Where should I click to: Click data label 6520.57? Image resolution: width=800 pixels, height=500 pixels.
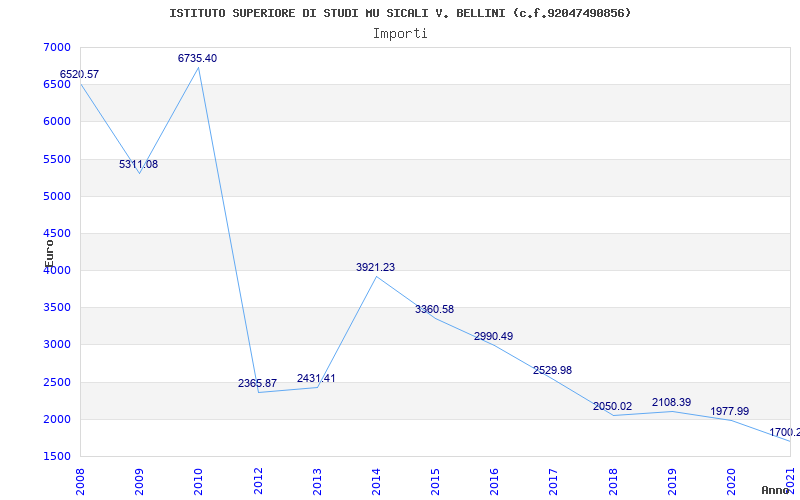(79, 74)
